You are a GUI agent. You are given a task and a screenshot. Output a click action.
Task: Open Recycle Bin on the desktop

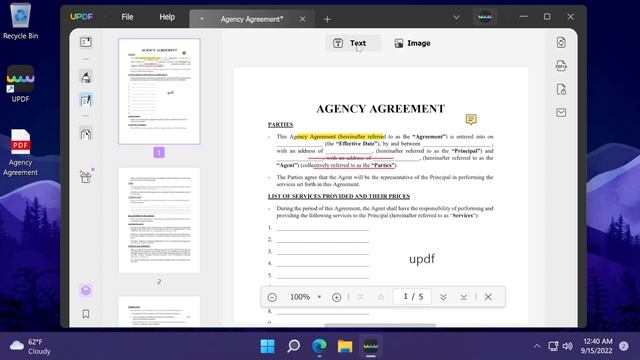pos(20,21)
